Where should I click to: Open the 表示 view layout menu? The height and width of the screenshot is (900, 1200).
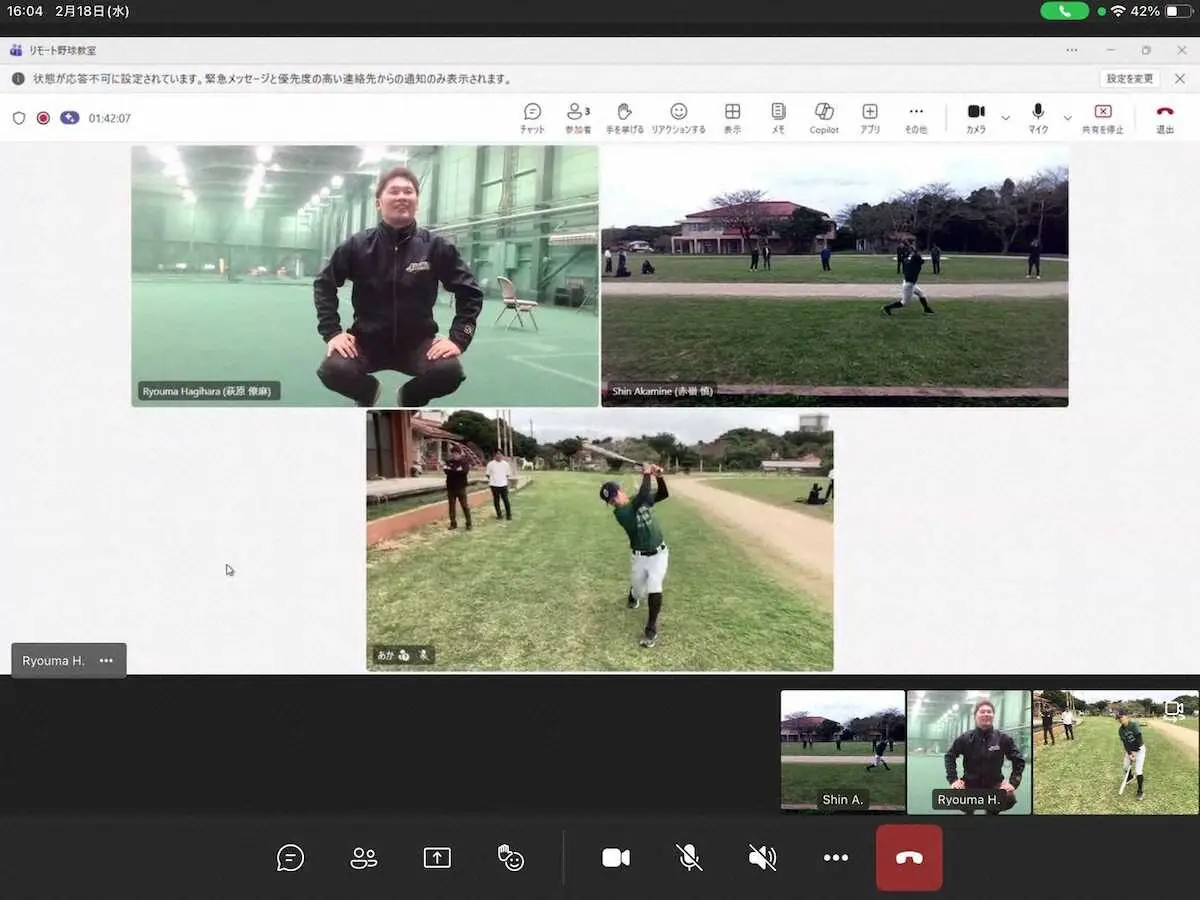tap(732, 117)
